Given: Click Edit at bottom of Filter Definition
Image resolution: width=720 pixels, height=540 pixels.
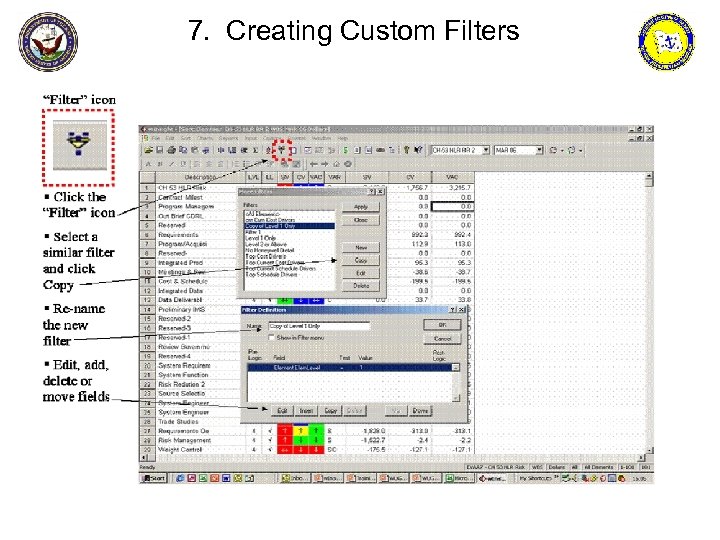Looking at the screenshot, I should pos(282,411).
